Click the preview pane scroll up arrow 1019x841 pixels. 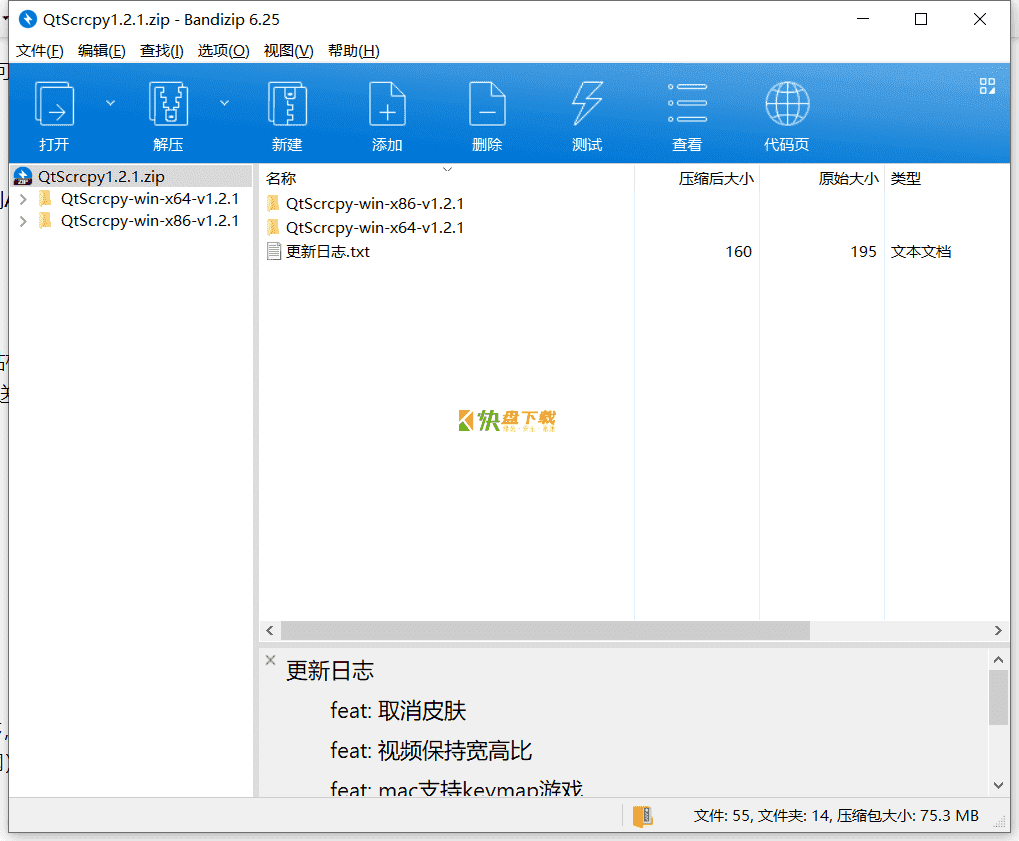pos(998,660)
